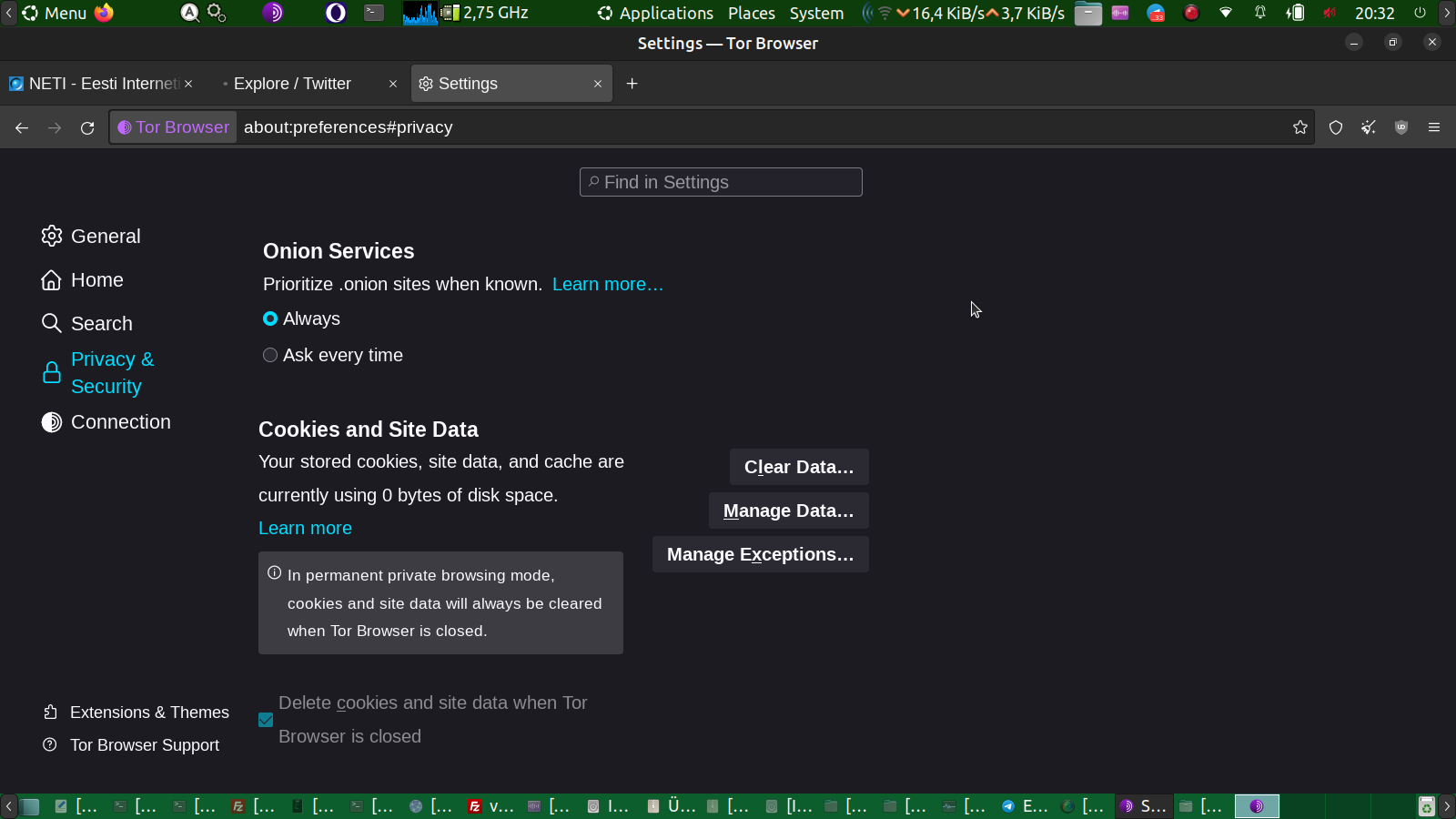The width and height of the screenshot is (1456, 819).
Task: Follow Learn more link under Cookies and Site Data
Action: pyautogui.click(x=305, y=528)
